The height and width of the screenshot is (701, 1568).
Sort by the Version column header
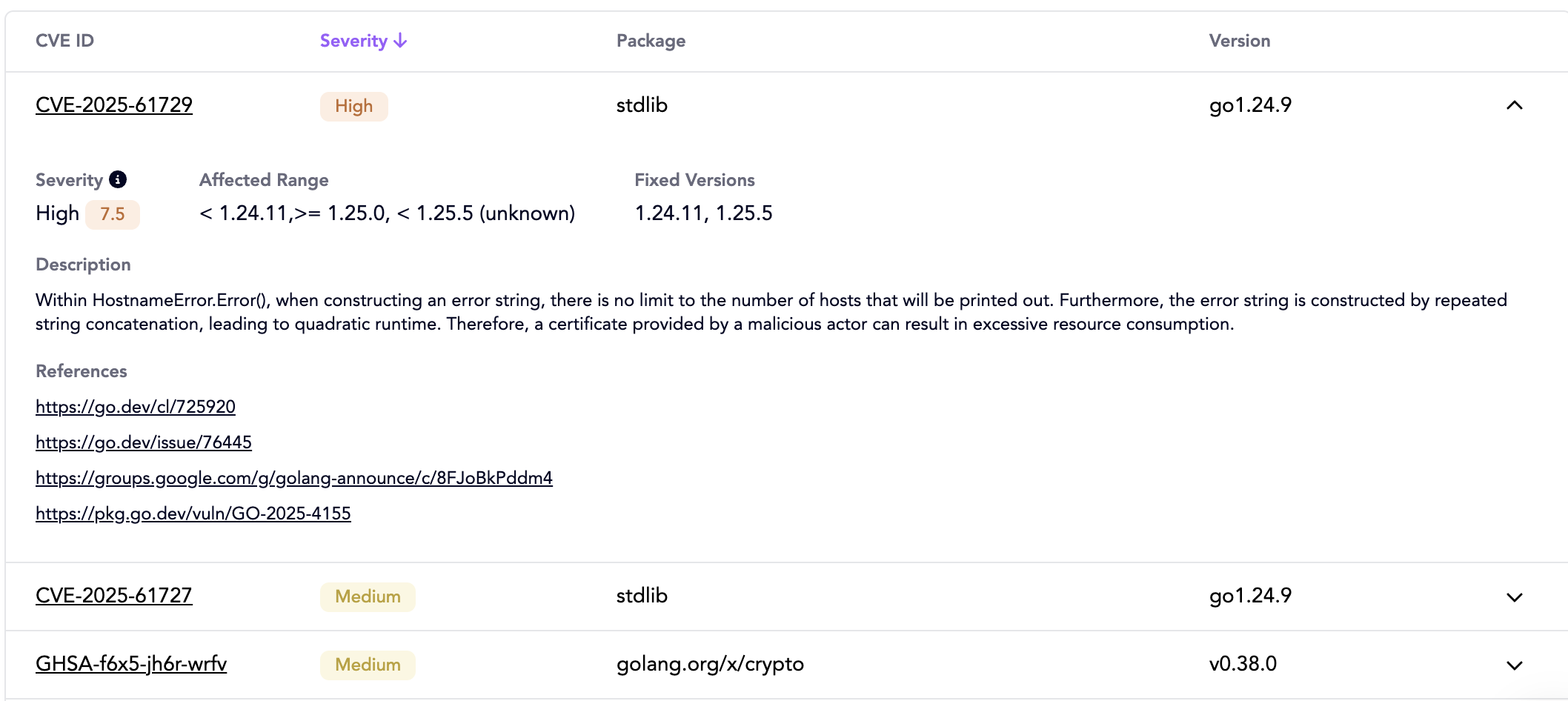(1239, 41)
